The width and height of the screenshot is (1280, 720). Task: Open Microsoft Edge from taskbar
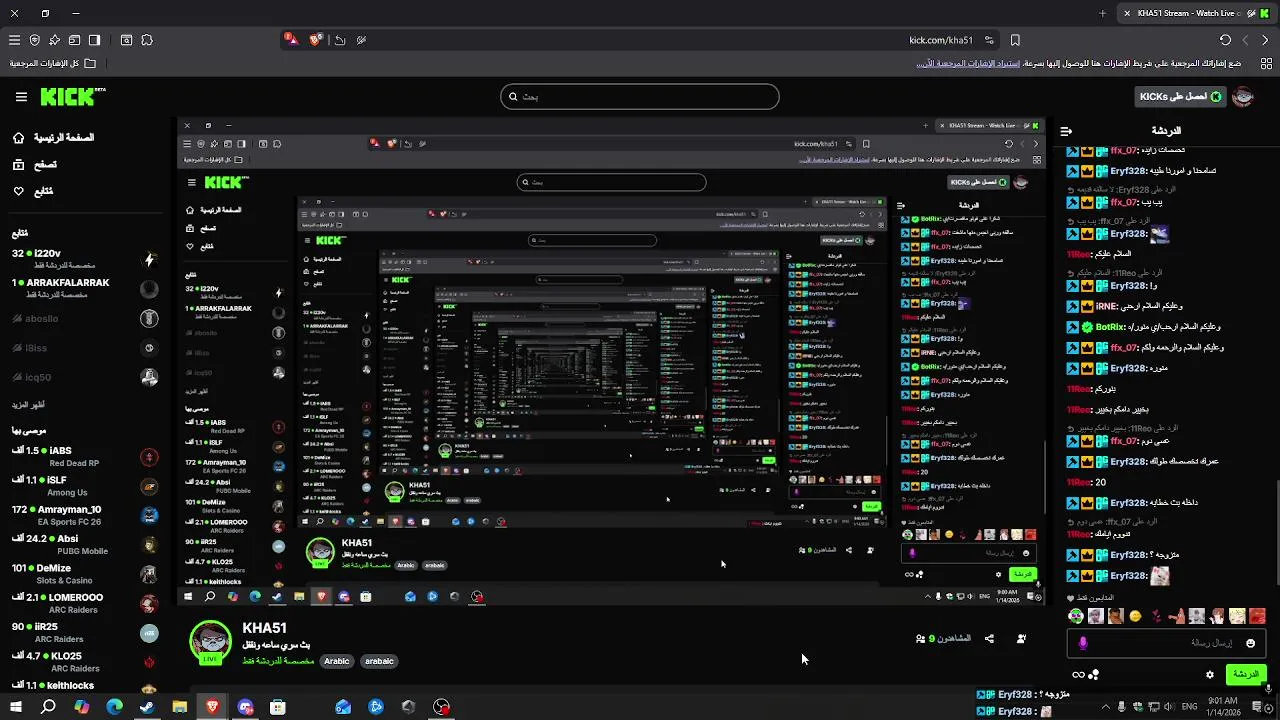[114, 707]
